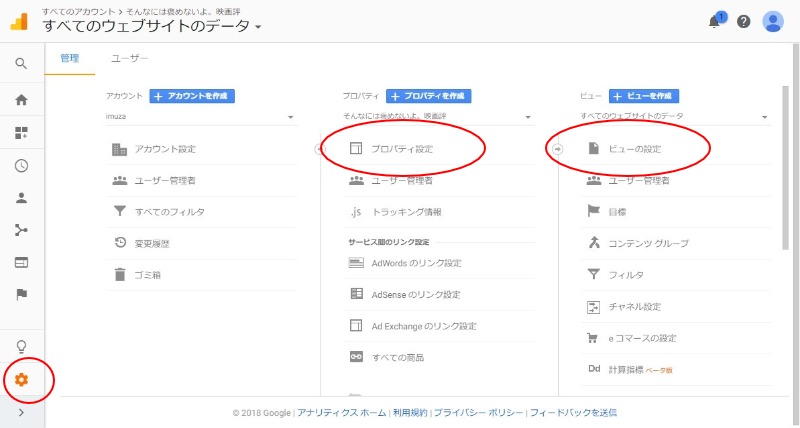Open Realtime clock icon in sidebar
The height and width of the screenshot is (428, 800).
tap(21, 166)
